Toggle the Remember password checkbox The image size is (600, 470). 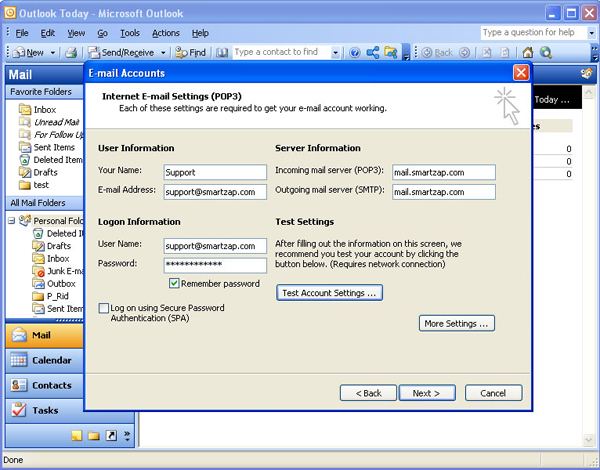(x=174, y=283)
